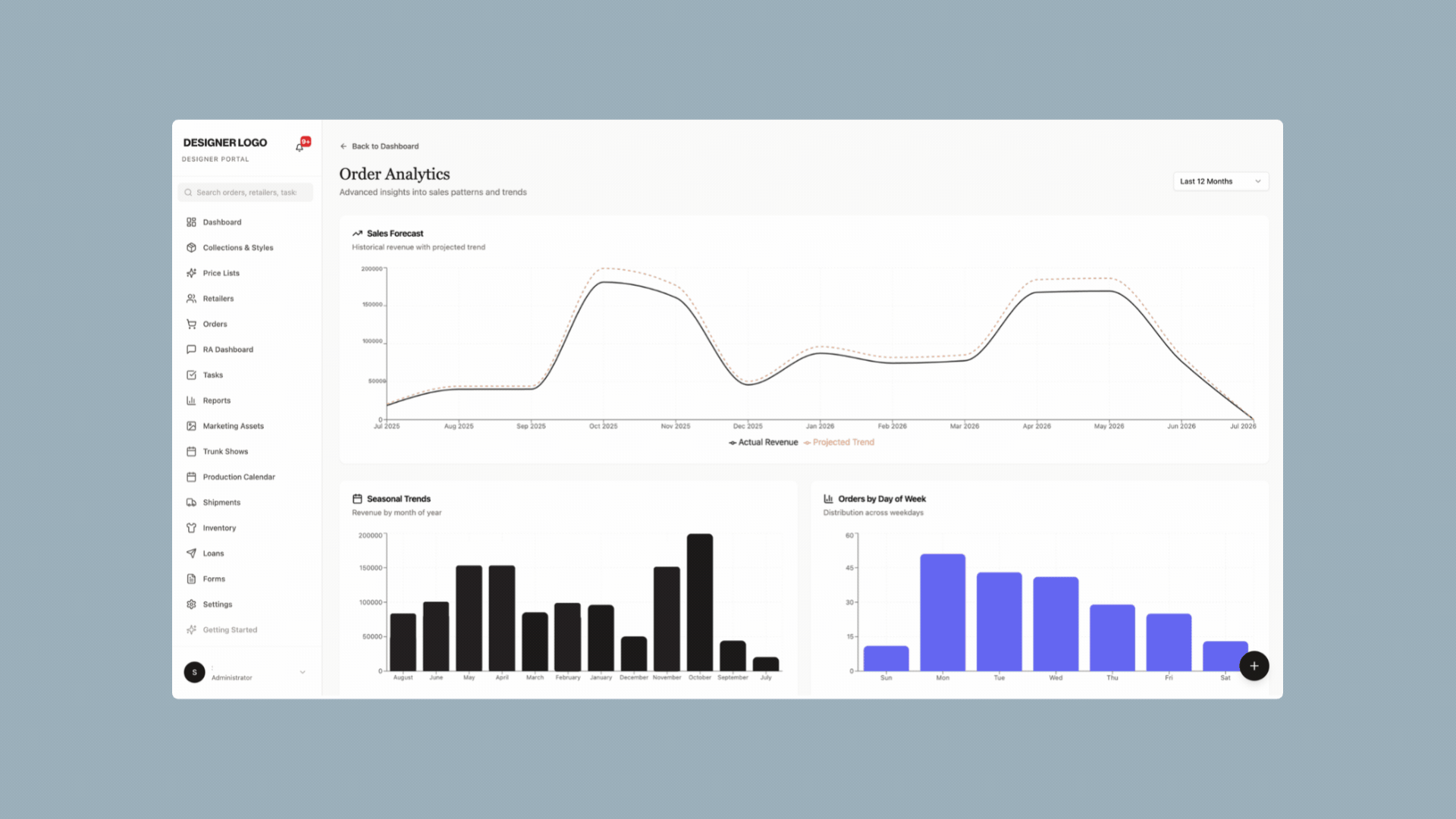Click the Getting Started sparkle icon
The image size is (1456, 819).
[191, 630]
